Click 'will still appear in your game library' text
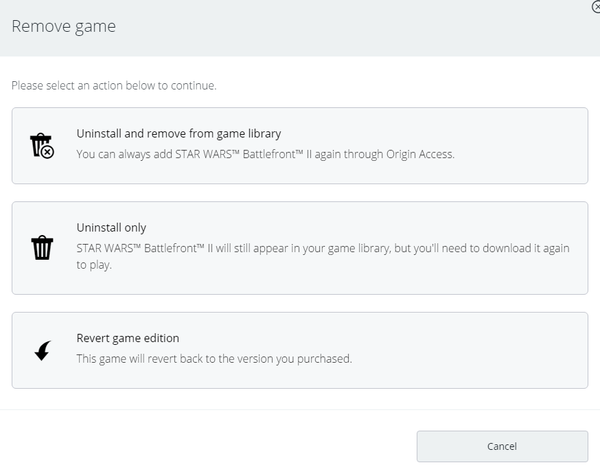Screen dimensions: 600x470 pos(303,248)
